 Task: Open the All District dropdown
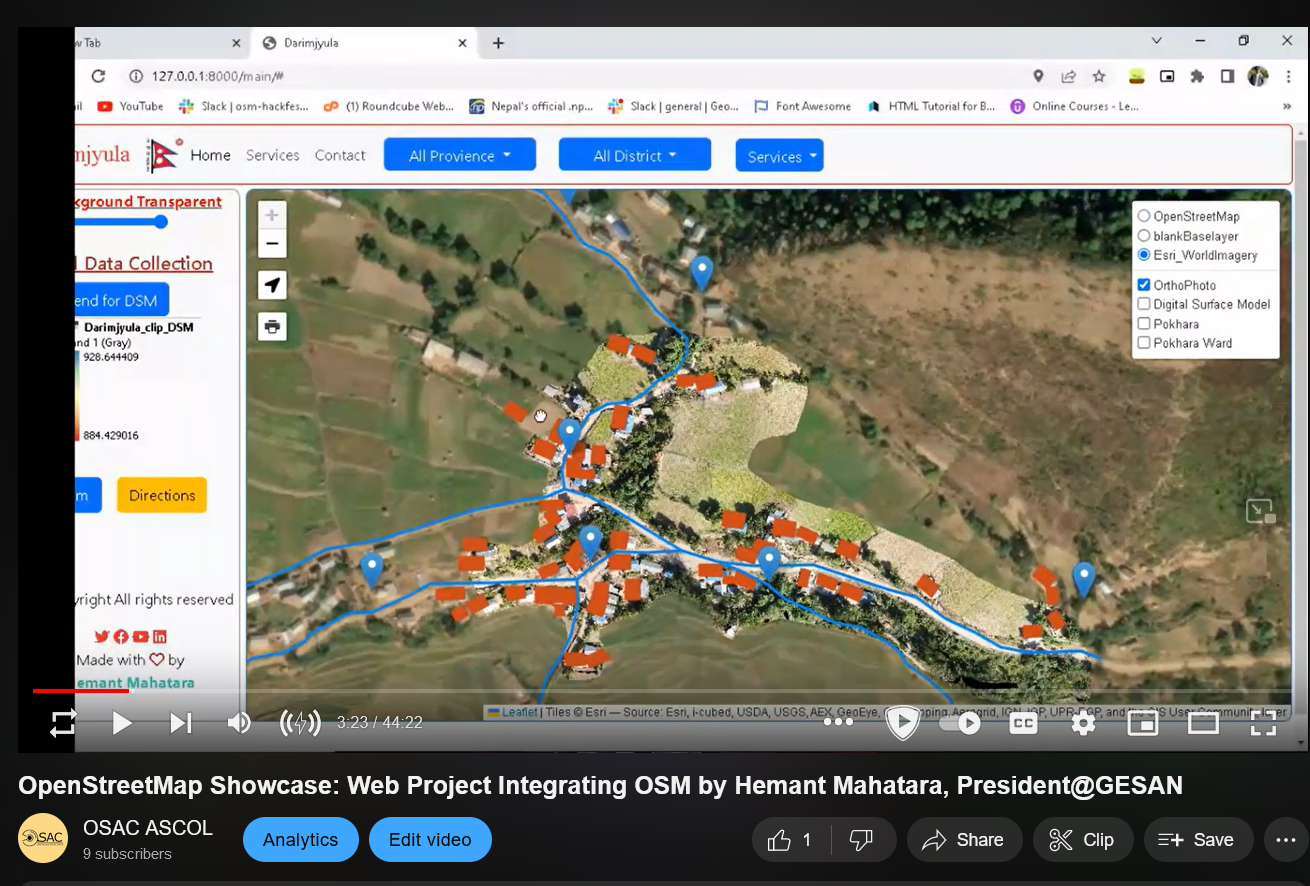[634, 155]
